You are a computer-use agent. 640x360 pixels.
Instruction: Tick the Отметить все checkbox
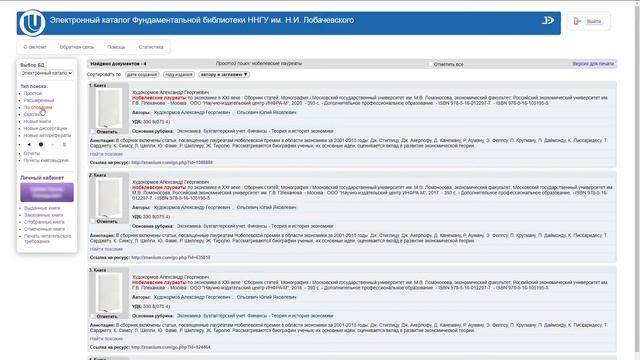click(x=430, y=64)
